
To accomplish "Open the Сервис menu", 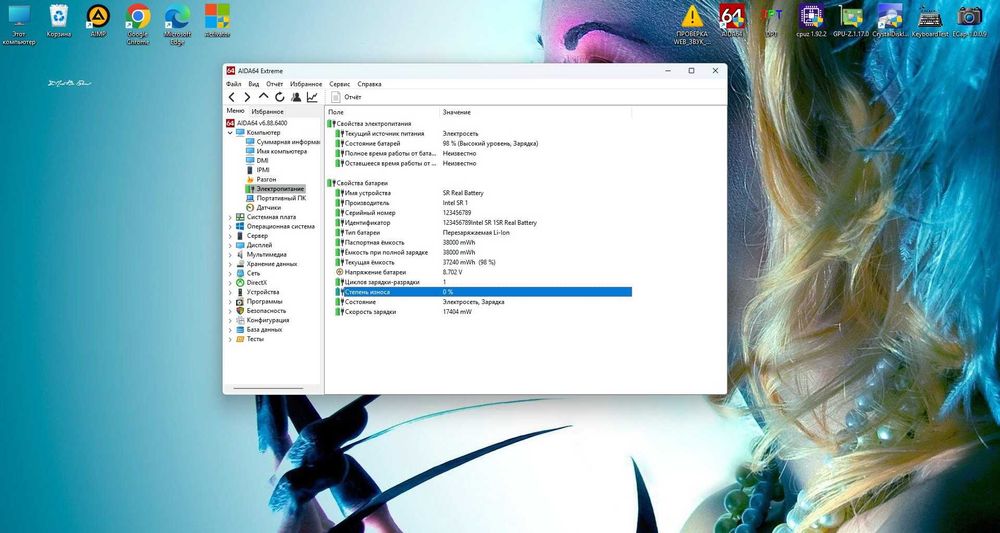I will click(340, 84).
